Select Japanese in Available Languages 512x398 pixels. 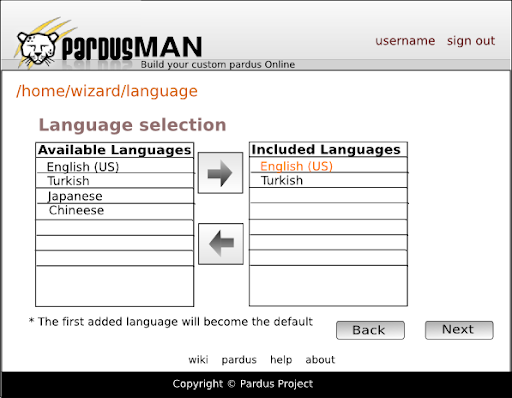(x=115, y=196)
